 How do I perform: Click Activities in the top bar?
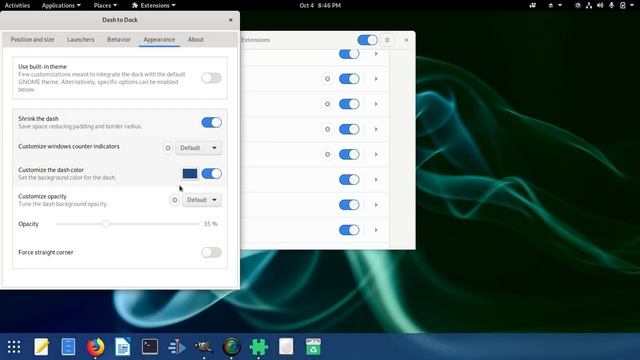coord(17,5)
